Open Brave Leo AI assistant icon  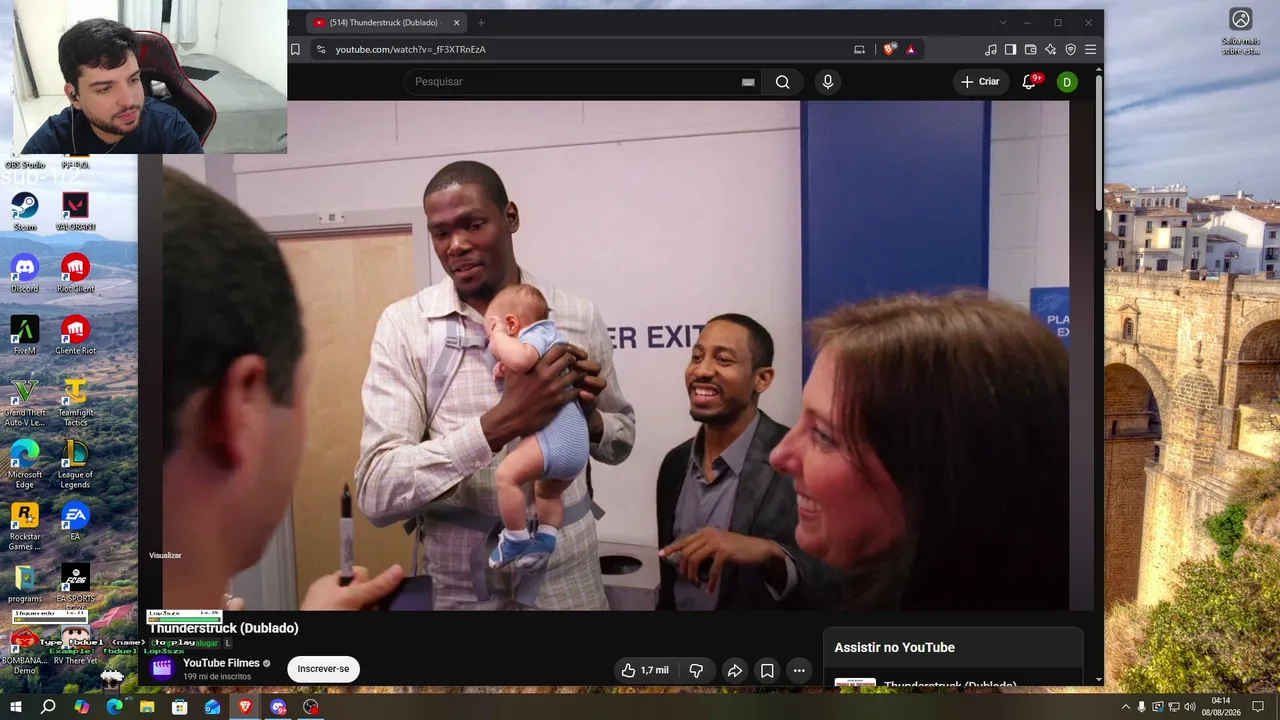click(1050, 49)
